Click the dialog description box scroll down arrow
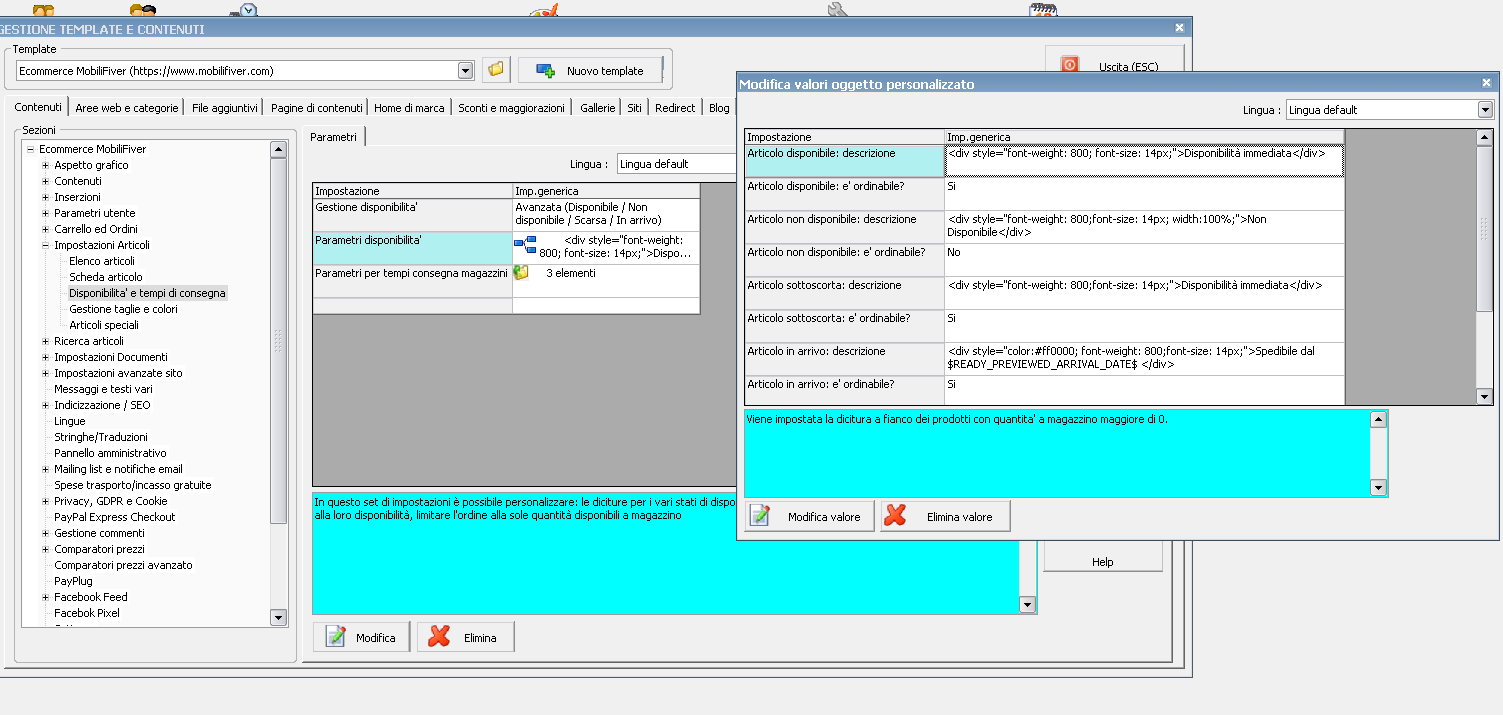Screen dimensions: 1503x715 1379,488
